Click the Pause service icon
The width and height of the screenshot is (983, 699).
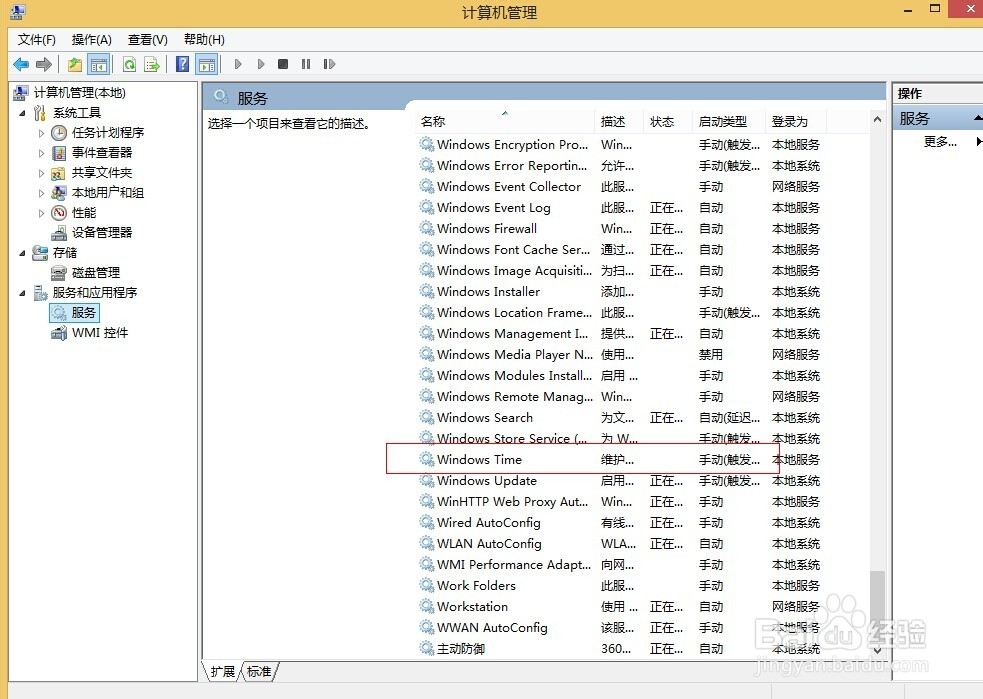click(x=306, y=64)
